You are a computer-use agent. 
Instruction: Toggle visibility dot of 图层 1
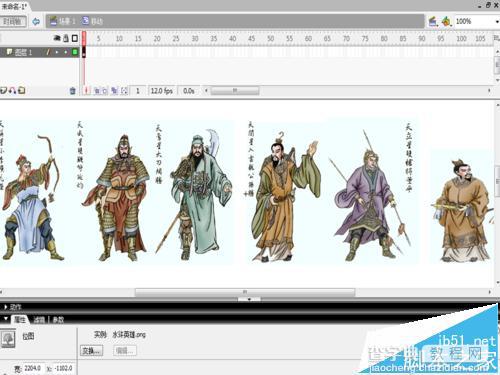point(57,52)
